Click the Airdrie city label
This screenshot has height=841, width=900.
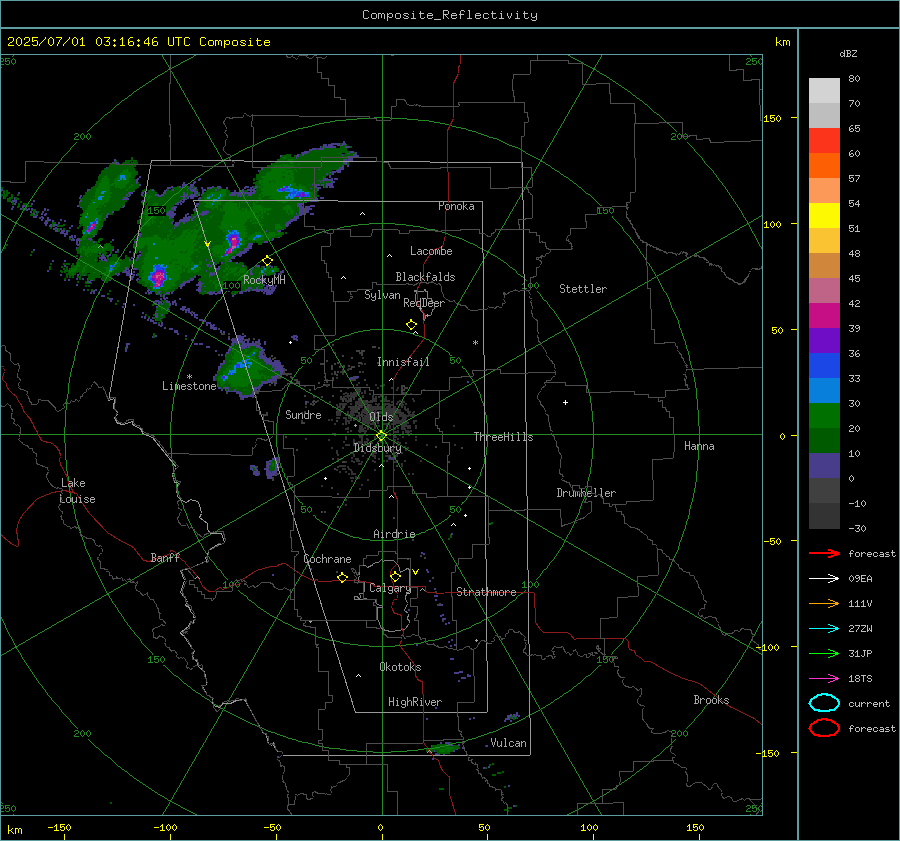coord(394,534)
